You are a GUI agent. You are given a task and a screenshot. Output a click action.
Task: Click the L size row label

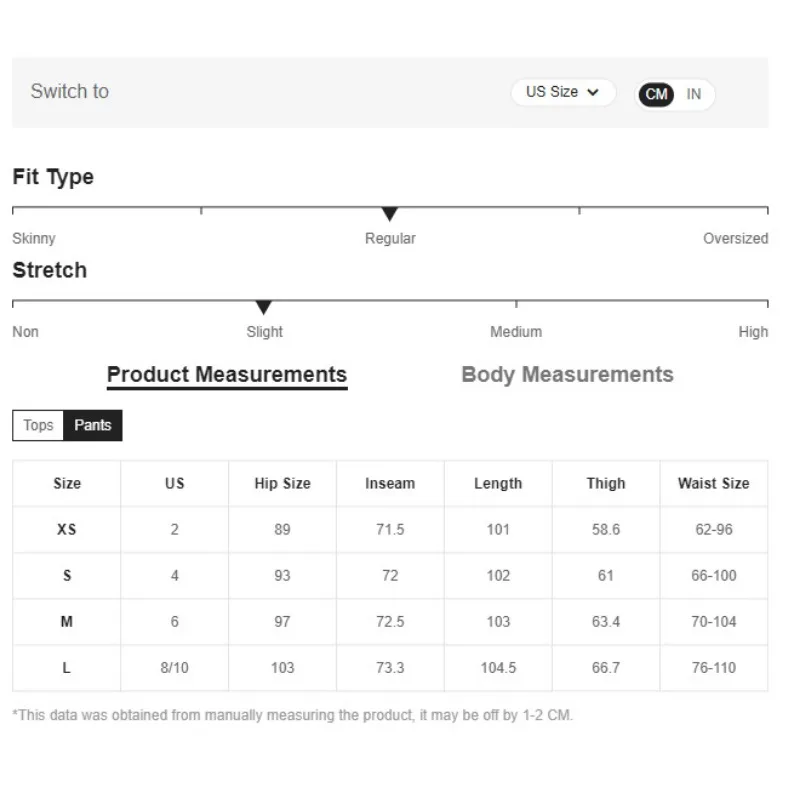pos(67,668)
